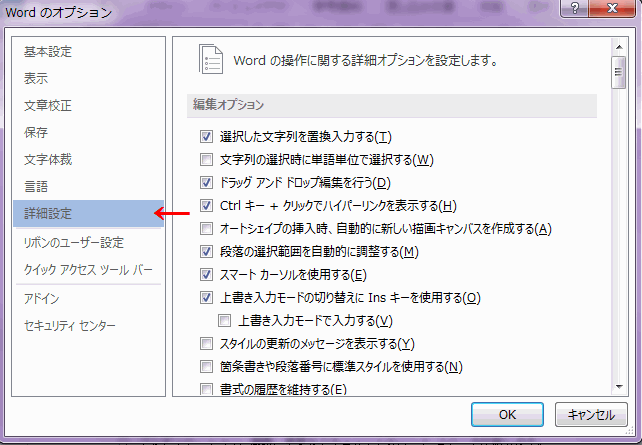Close the Word のオプション dialog

point(612,8)
